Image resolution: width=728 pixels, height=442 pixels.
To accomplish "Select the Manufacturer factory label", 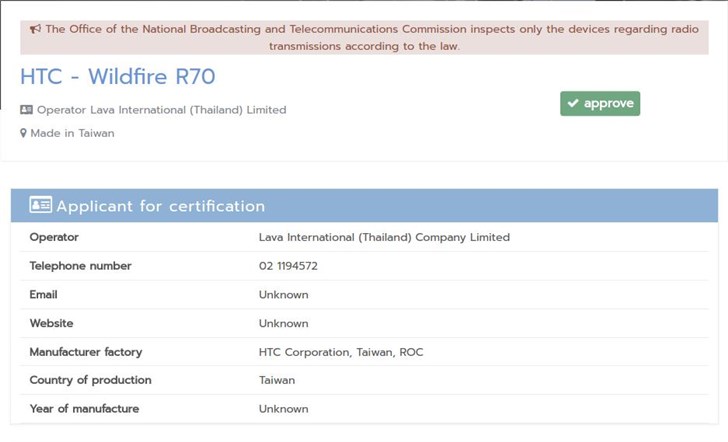I will (86, 352).
